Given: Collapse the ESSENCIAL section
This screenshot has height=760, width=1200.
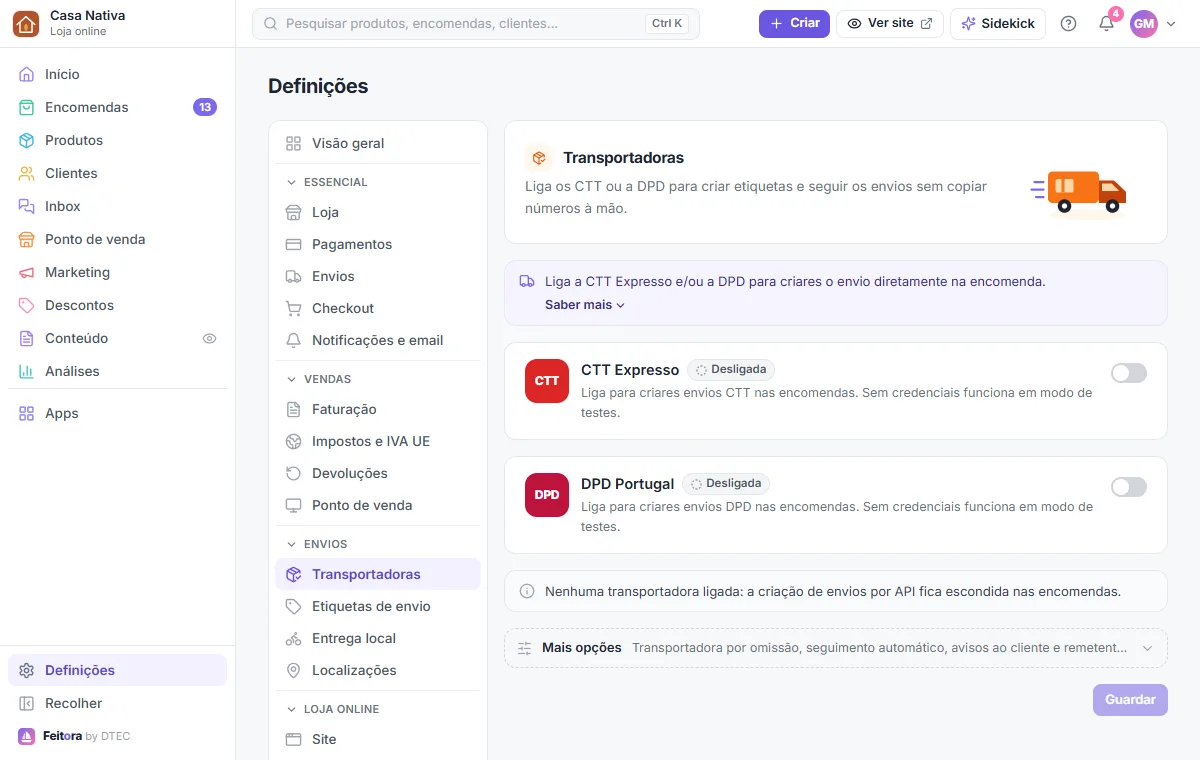Looking at the screenshot, I should click(x=327, y=182).
